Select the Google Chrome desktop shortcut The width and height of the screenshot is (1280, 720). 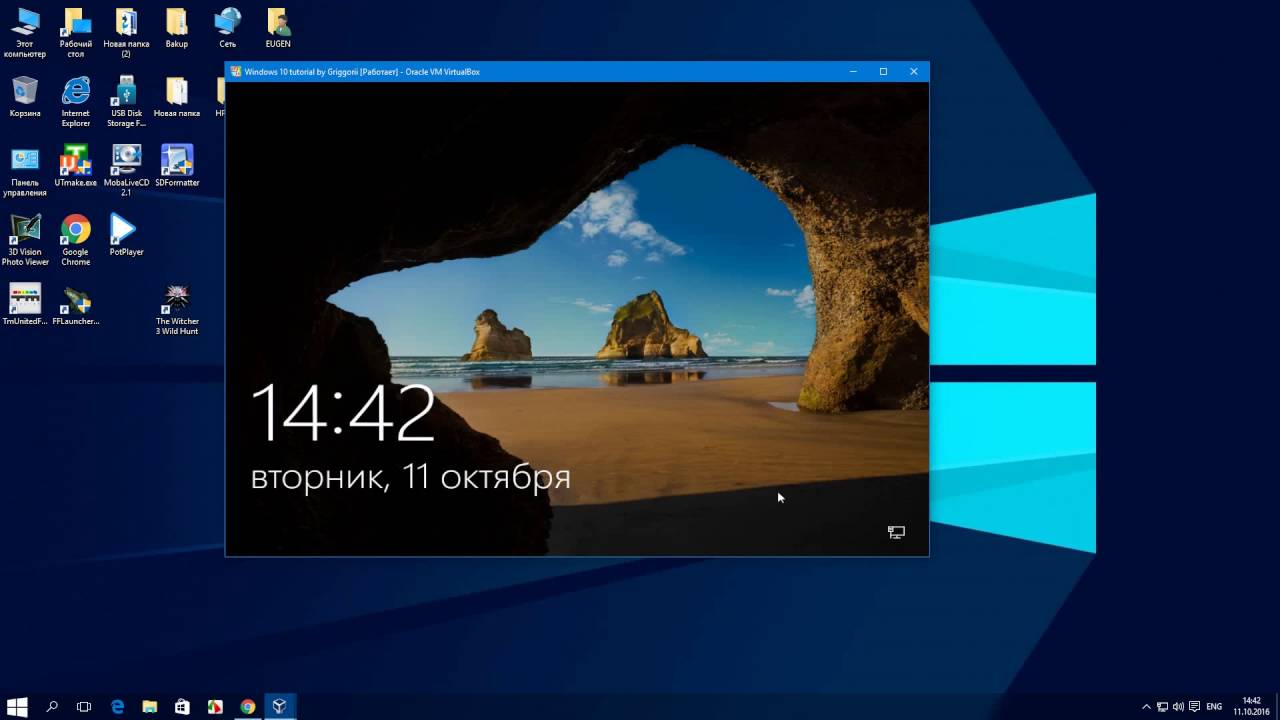(76, 240)
